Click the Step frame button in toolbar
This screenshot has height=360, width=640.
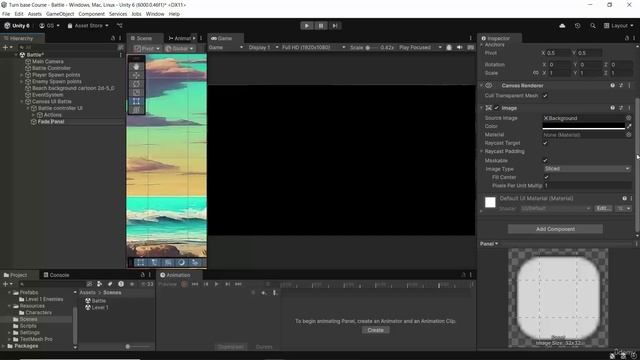tap(335, 26)
